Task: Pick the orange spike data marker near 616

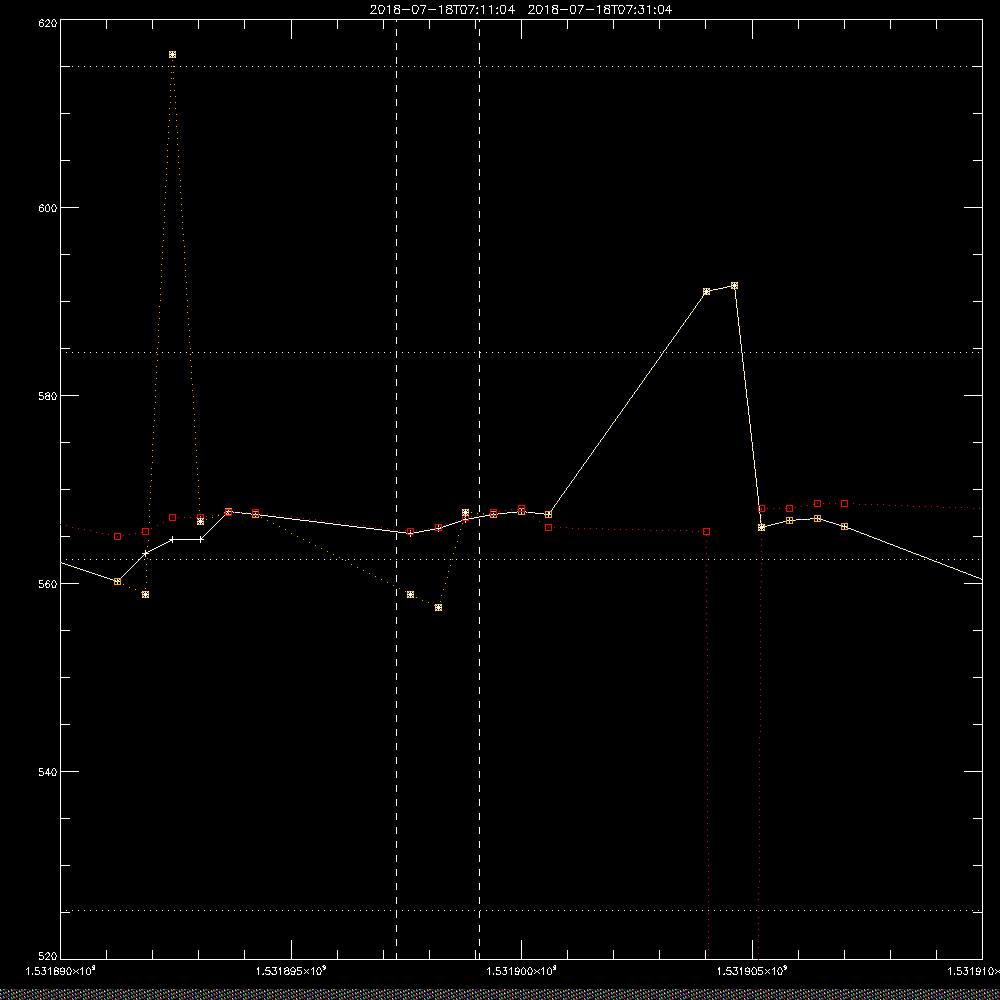Action: point(172,55)
